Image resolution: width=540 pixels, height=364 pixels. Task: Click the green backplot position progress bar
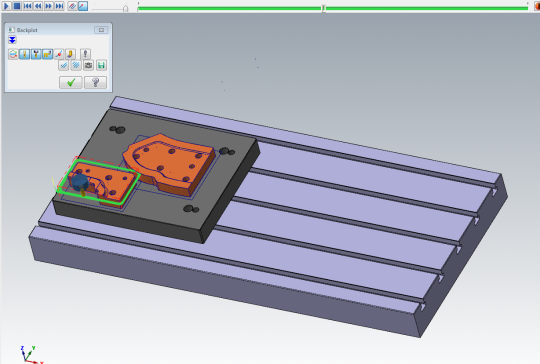pos(333,8)
